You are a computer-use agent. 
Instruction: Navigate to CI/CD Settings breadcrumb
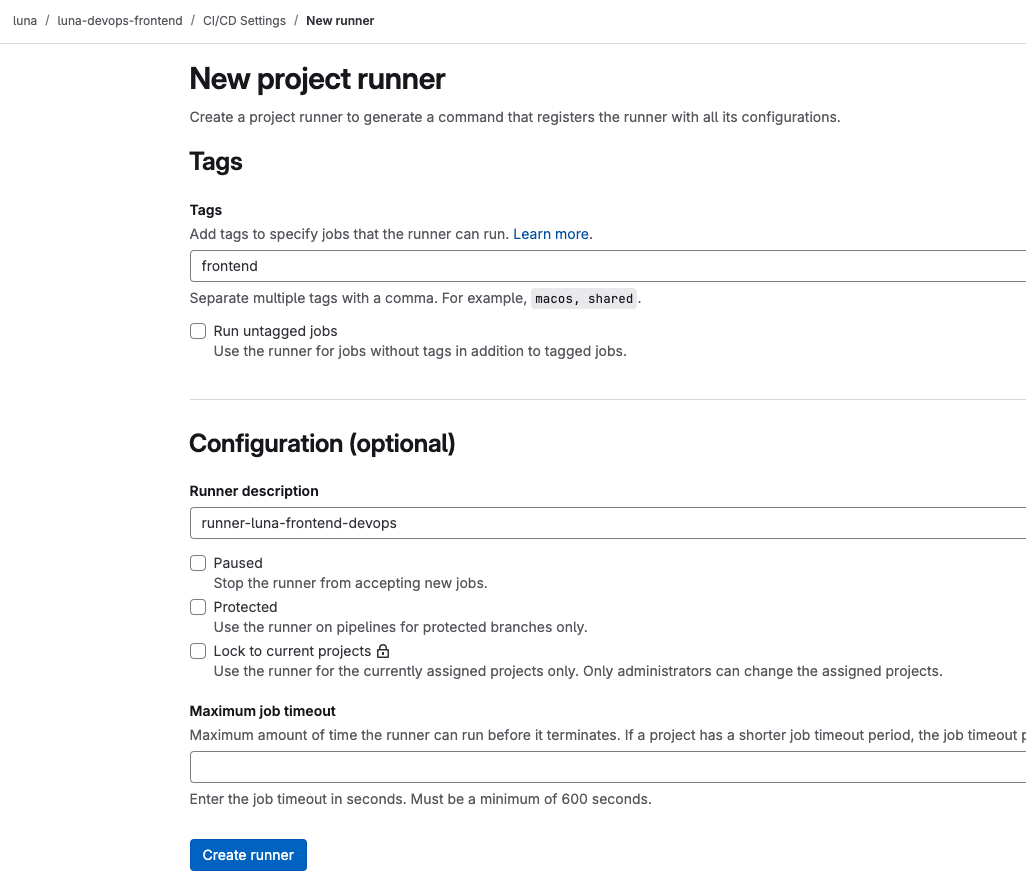(244, 21)
